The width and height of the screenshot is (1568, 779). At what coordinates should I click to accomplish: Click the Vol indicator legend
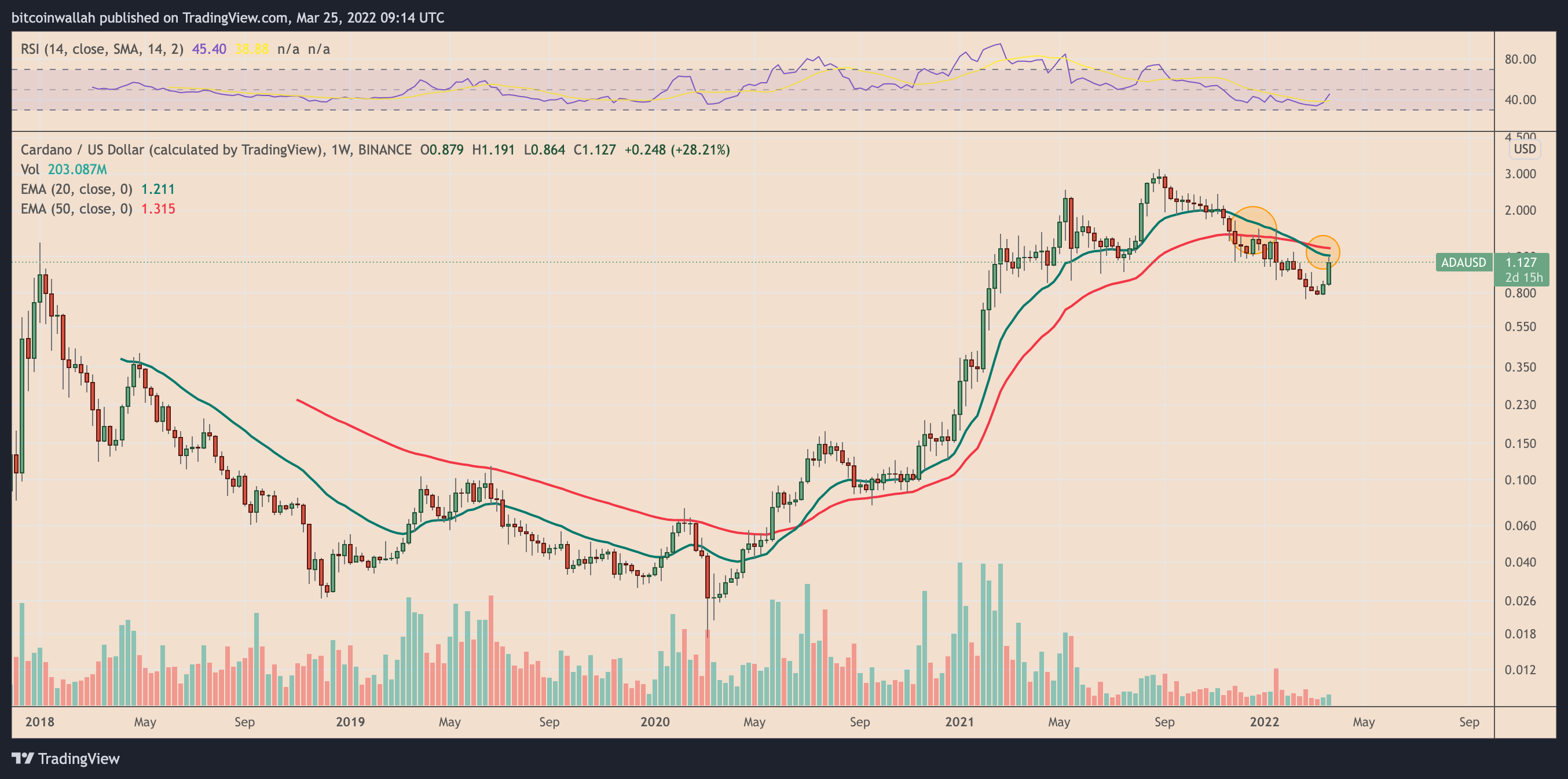[x=30, y=169]
